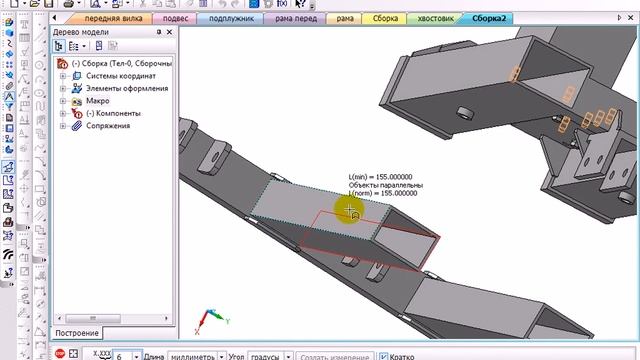Select the paperclip mates icon in the left toolbar
The image size is (640, 360).
click(x=9, y=86)
